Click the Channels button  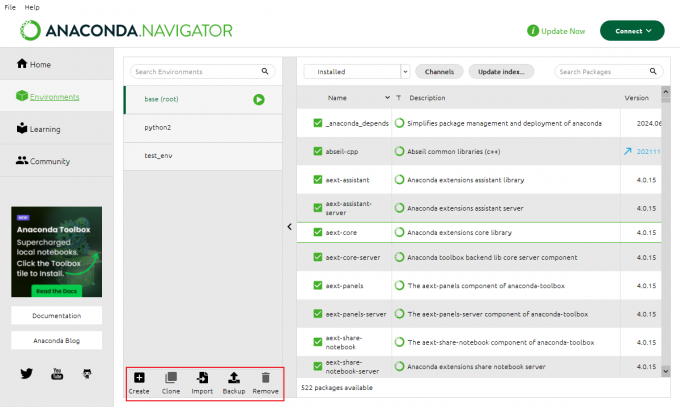tap(439, 72)
